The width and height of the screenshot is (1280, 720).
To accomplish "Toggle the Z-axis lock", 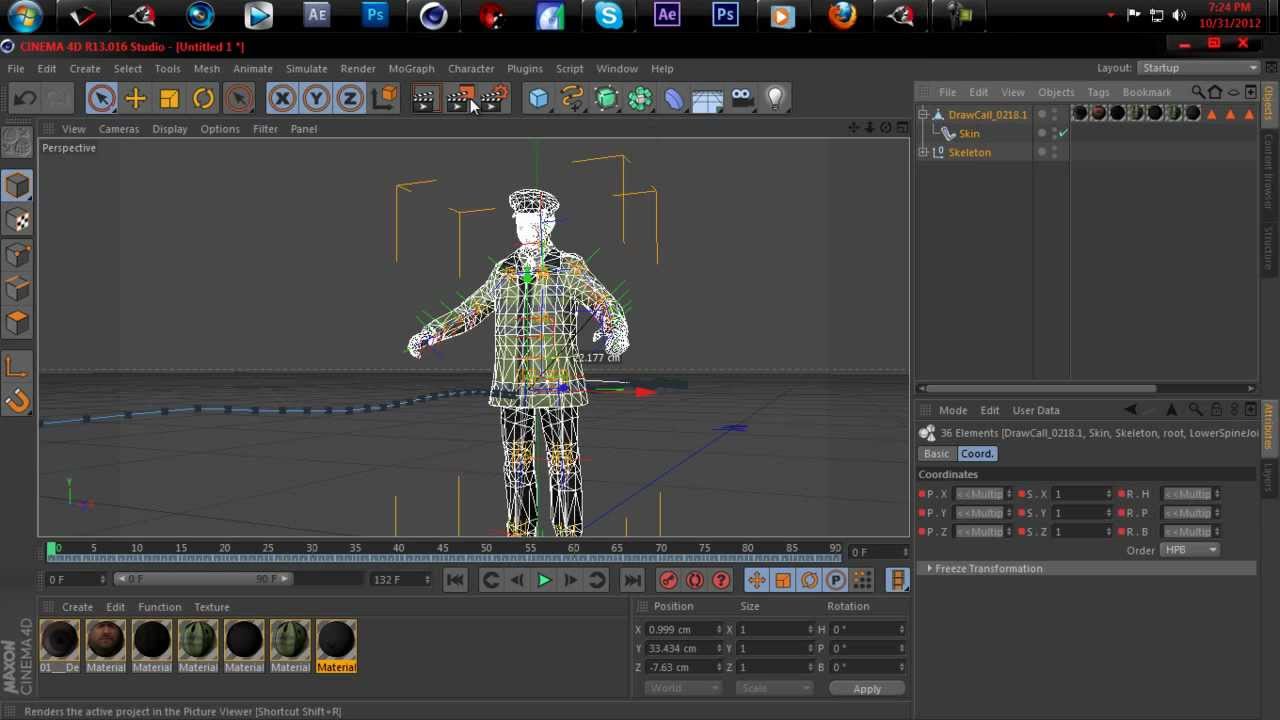I will coord(349,98).
